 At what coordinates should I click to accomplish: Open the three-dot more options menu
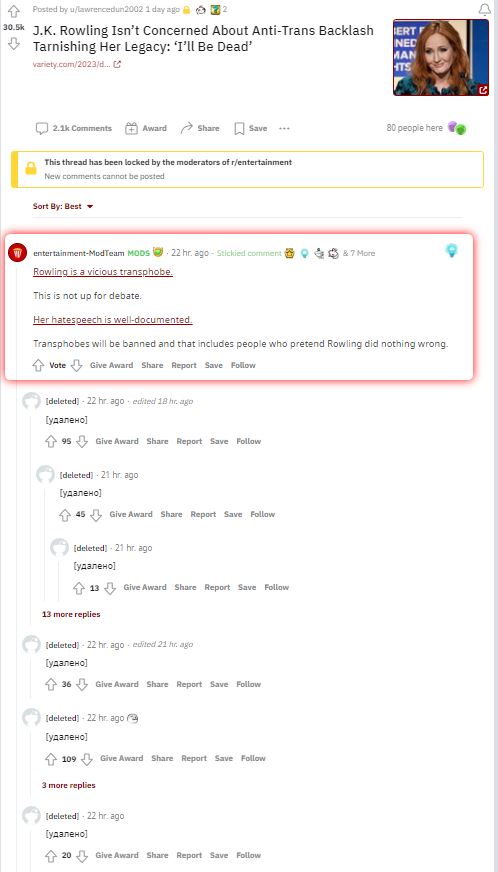284,128
